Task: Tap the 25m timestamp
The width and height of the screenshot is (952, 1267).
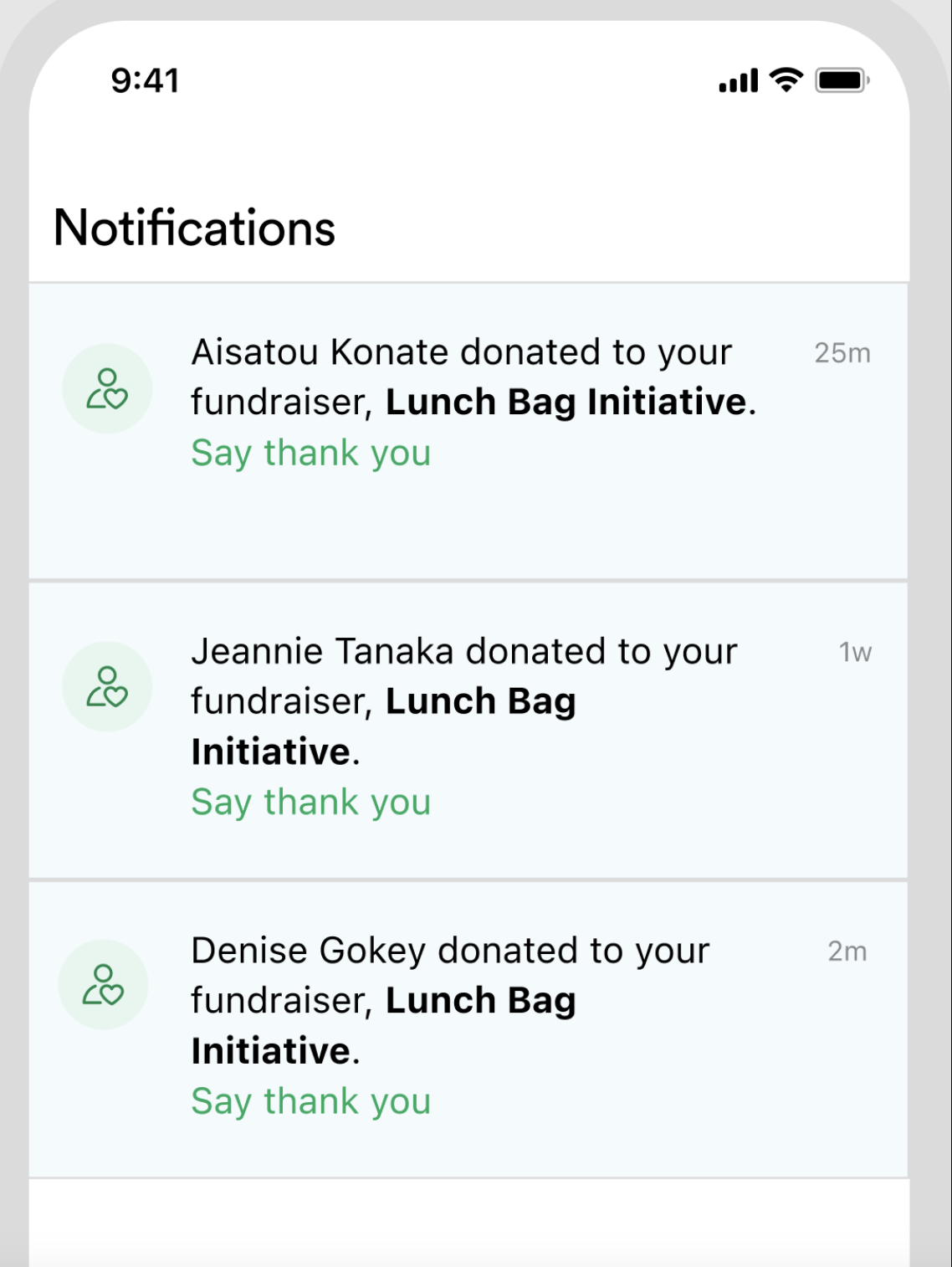Action: [x=842, y=353]
